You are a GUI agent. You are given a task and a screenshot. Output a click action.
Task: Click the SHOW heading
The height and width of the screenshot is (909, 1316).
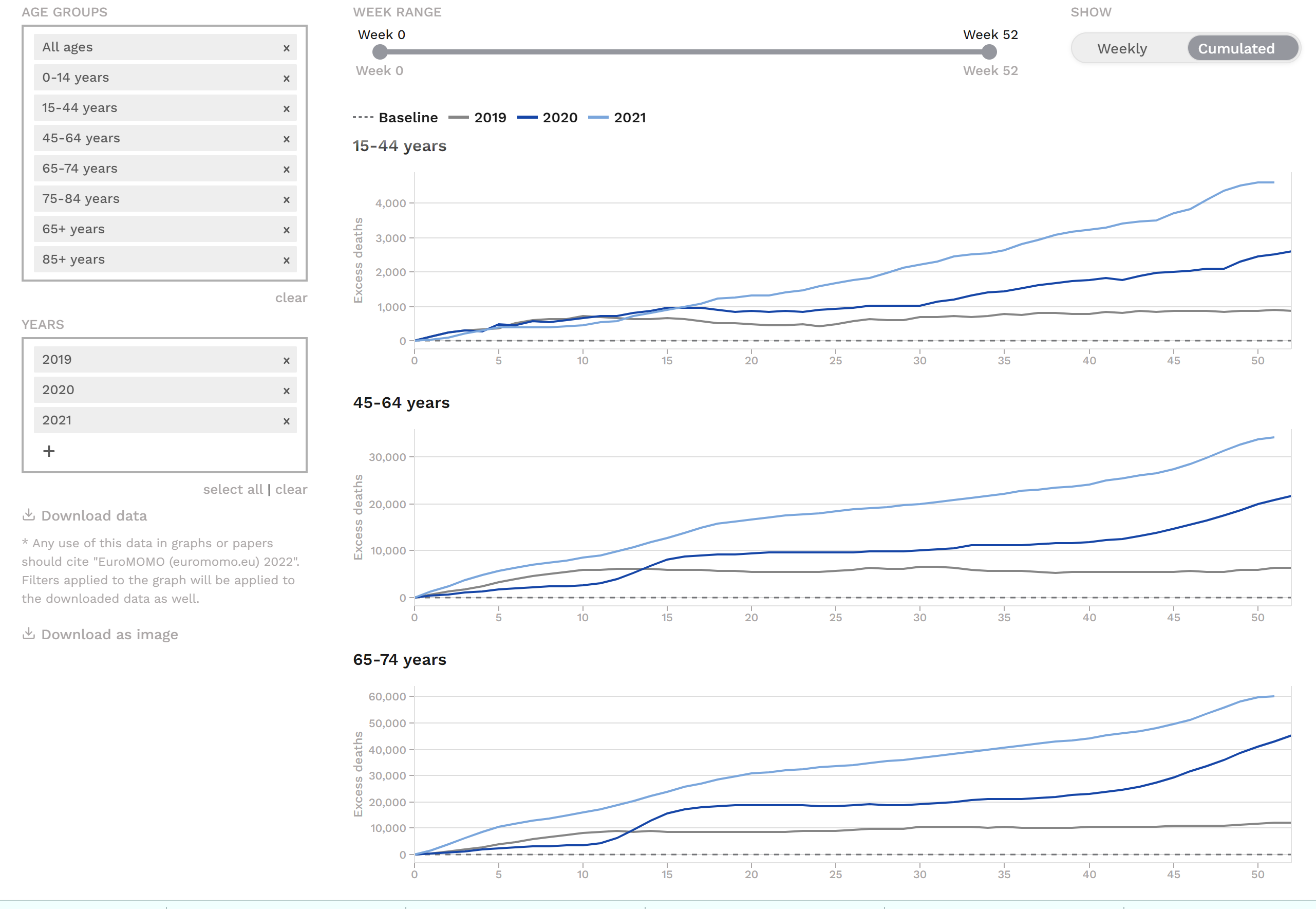click(x=1091, y=12)
